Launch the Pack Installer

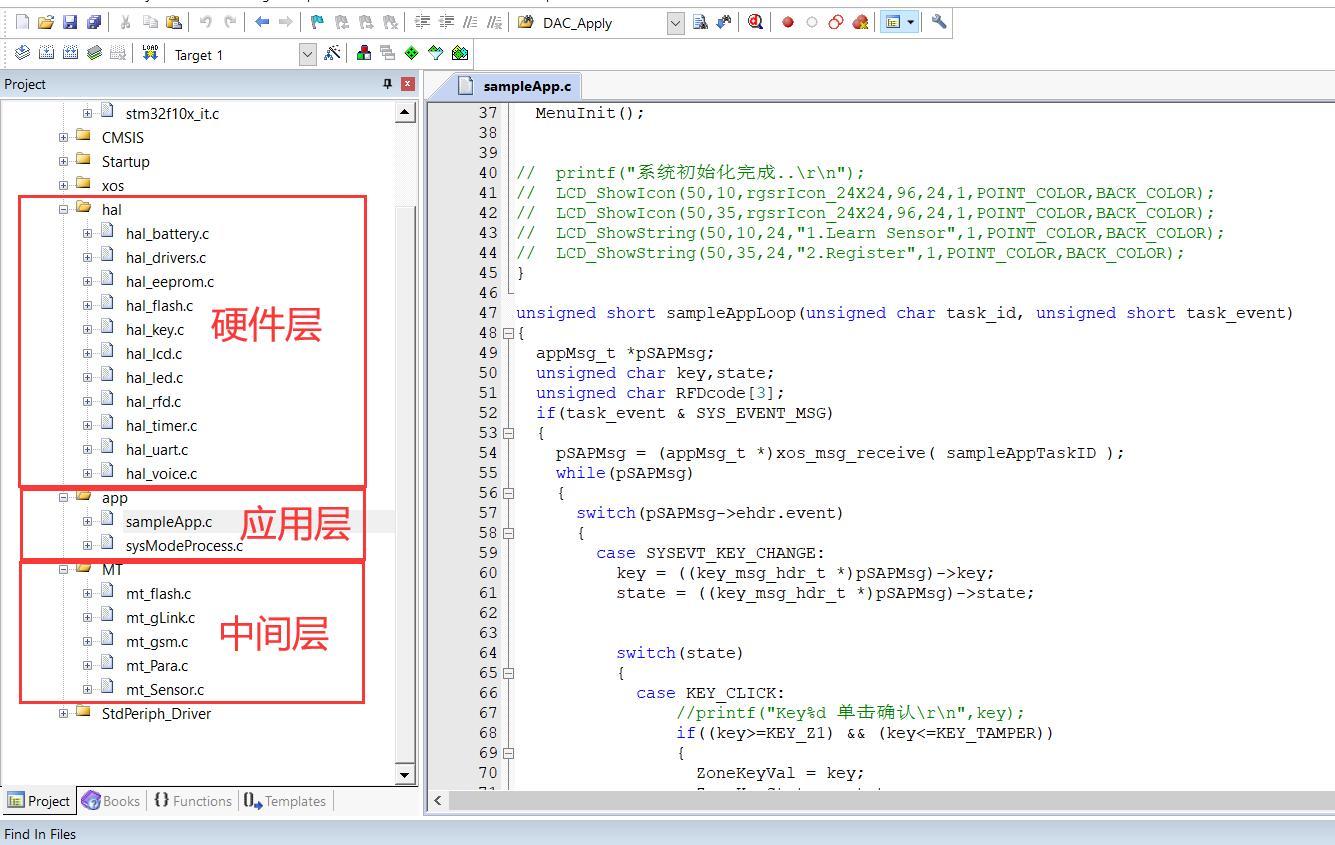(x=460, y=53)
